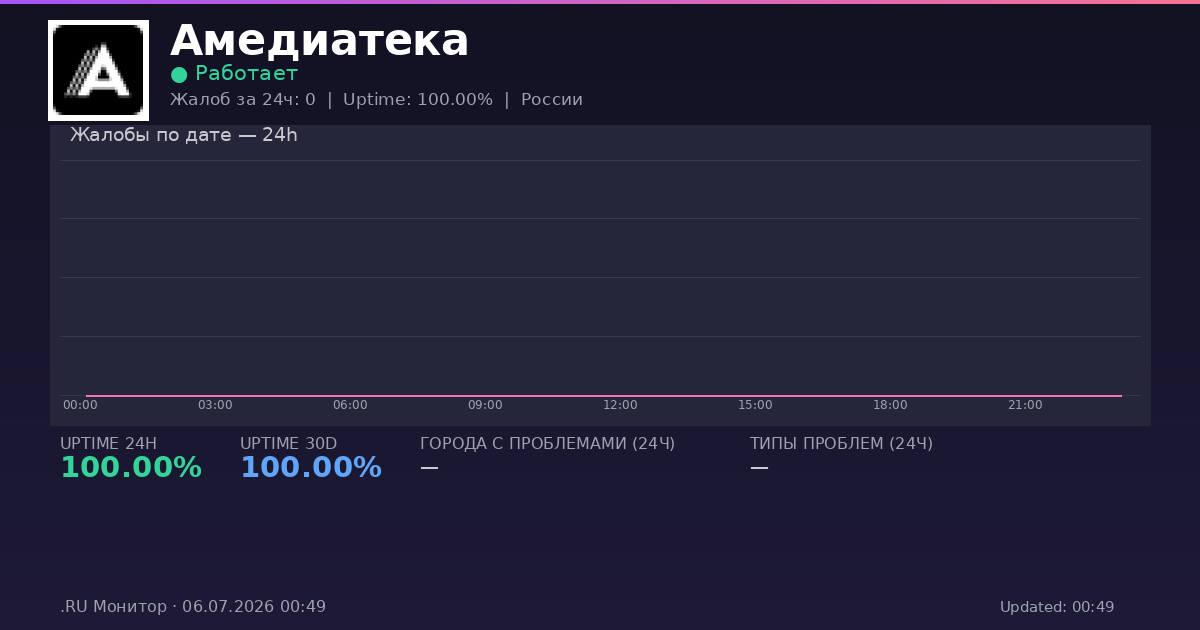Click the green UPTIME 24H 100.00% value
Image resolution: width=1200 pixels, height=630 pixels.
pos(131,468)
